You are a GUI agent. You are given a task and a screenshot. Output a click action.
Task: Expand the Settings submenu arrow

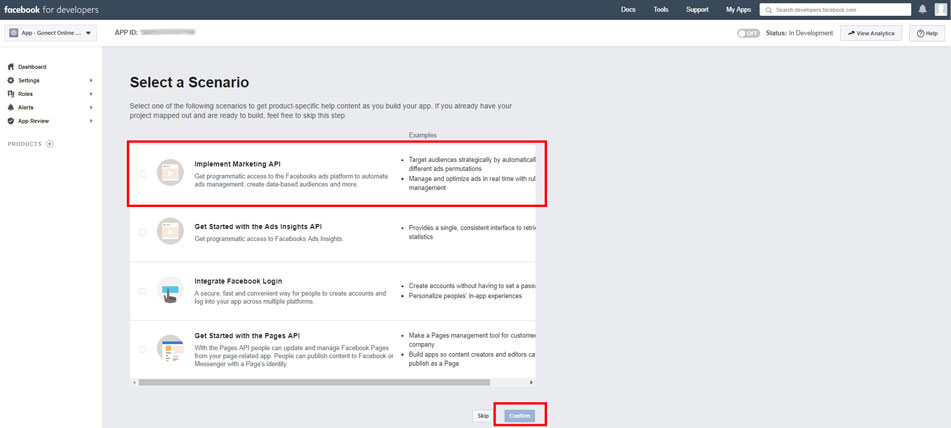coord(92,80)
